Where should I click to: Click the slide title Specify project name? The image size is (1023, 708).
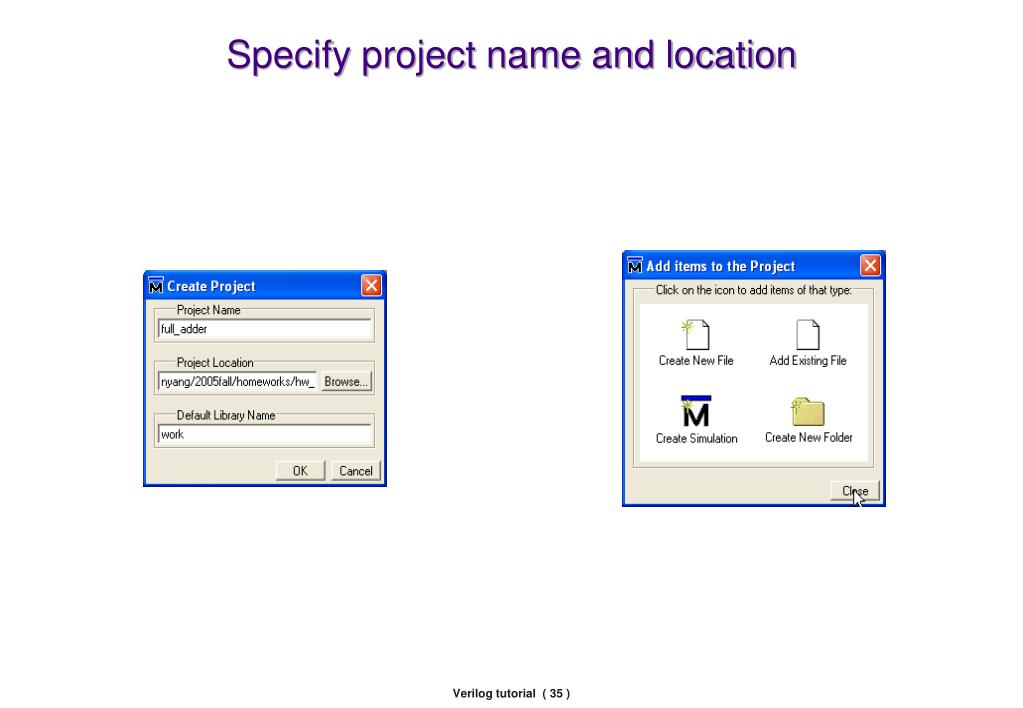point(512,55)
